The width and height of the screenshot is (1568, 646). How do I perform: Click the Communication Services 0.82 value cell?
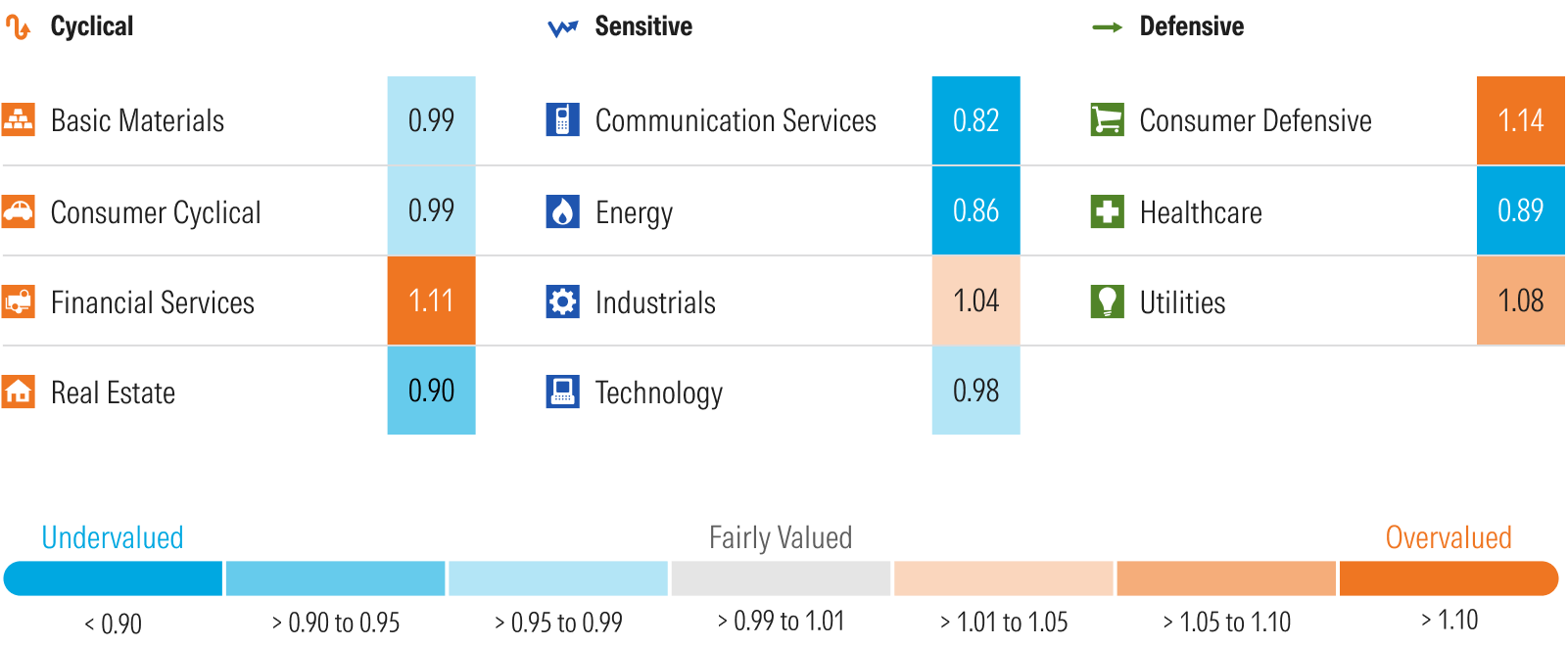(975, 120)
